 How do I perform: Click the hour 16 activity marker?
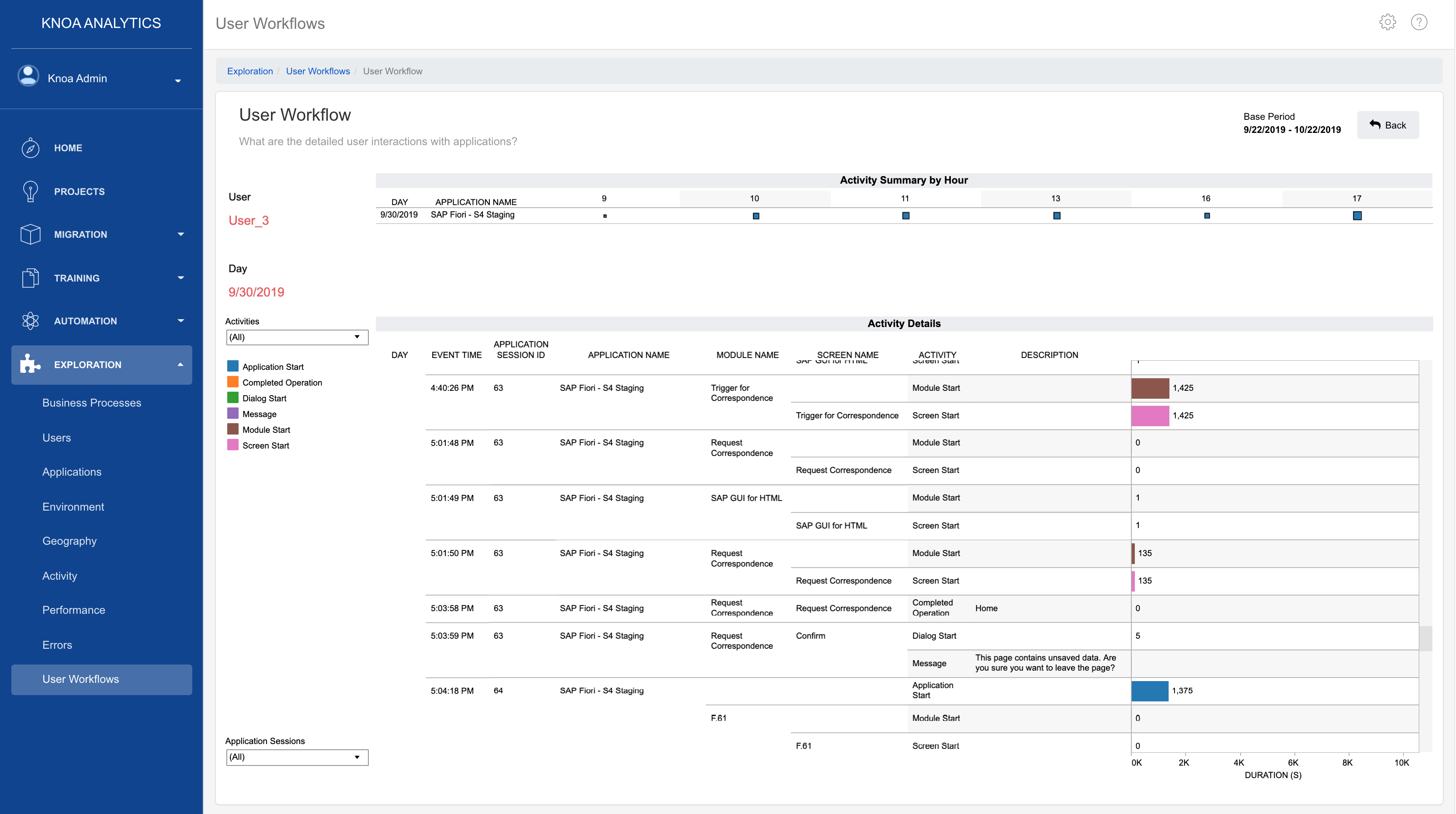1207,216
